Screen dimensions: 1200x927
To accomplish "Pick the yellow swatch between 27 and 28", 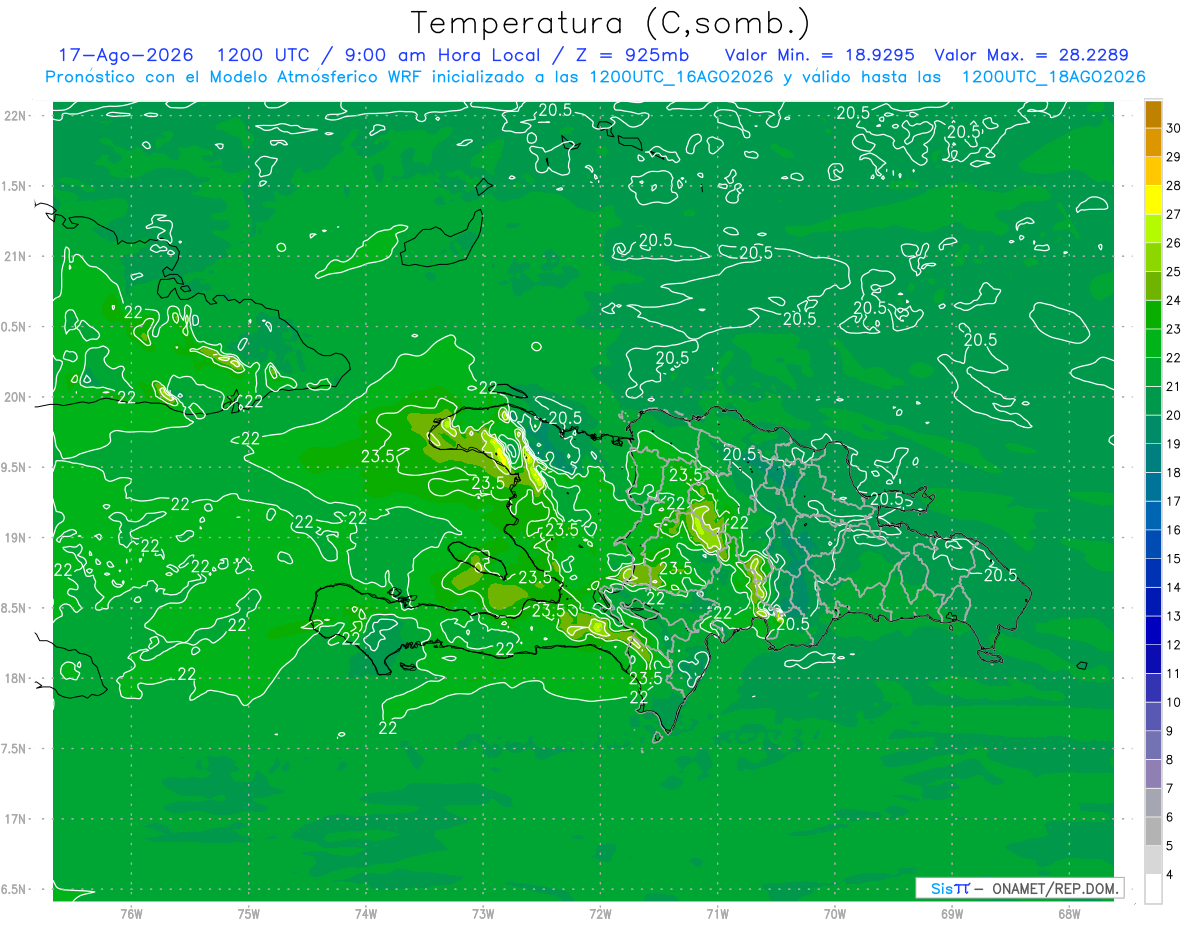I will pyautogui.click(x=1153, y=200).
